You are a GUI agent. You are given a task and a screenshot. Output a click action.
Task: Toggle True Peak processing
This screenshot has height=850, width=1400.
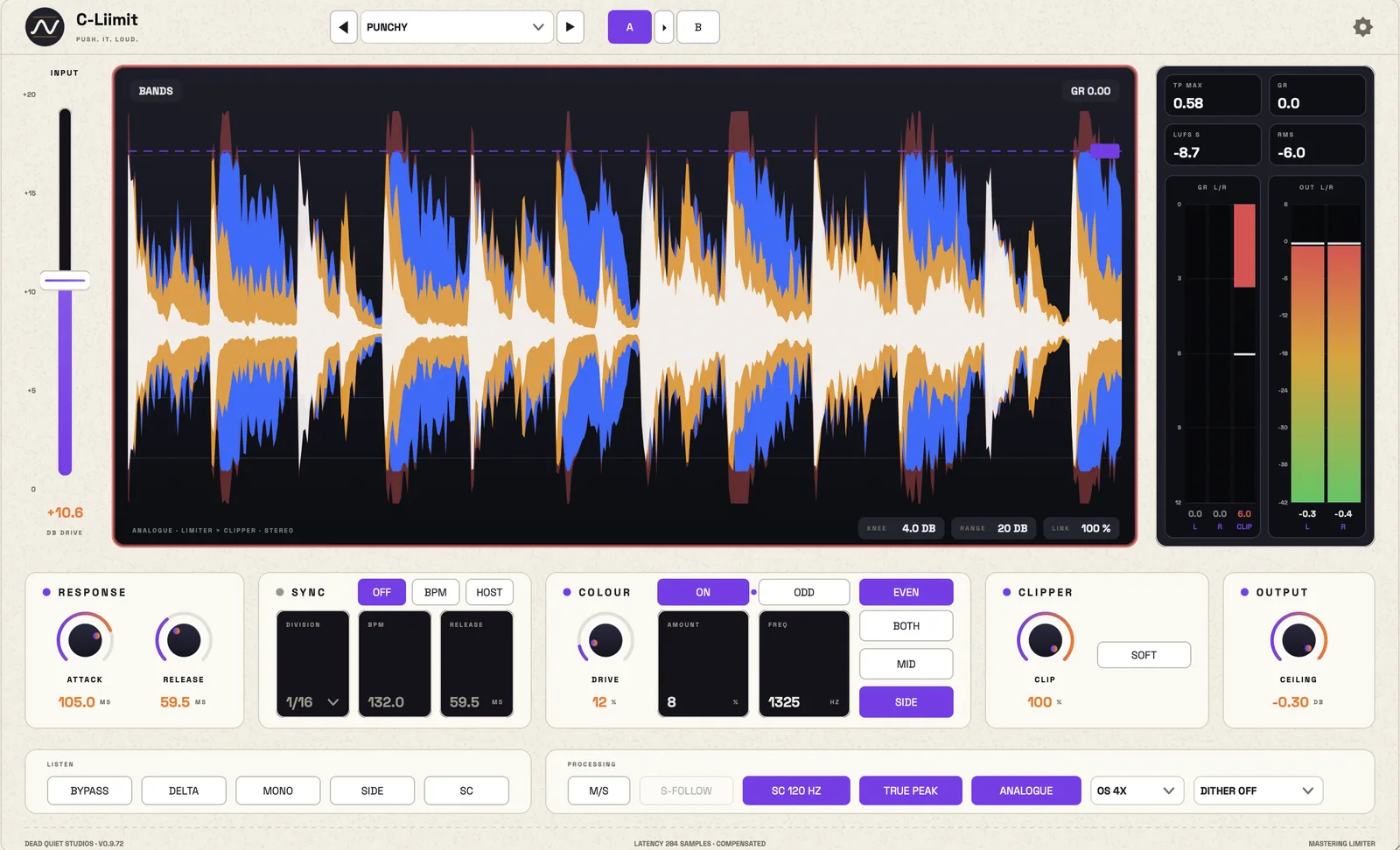tap(910, 791)
